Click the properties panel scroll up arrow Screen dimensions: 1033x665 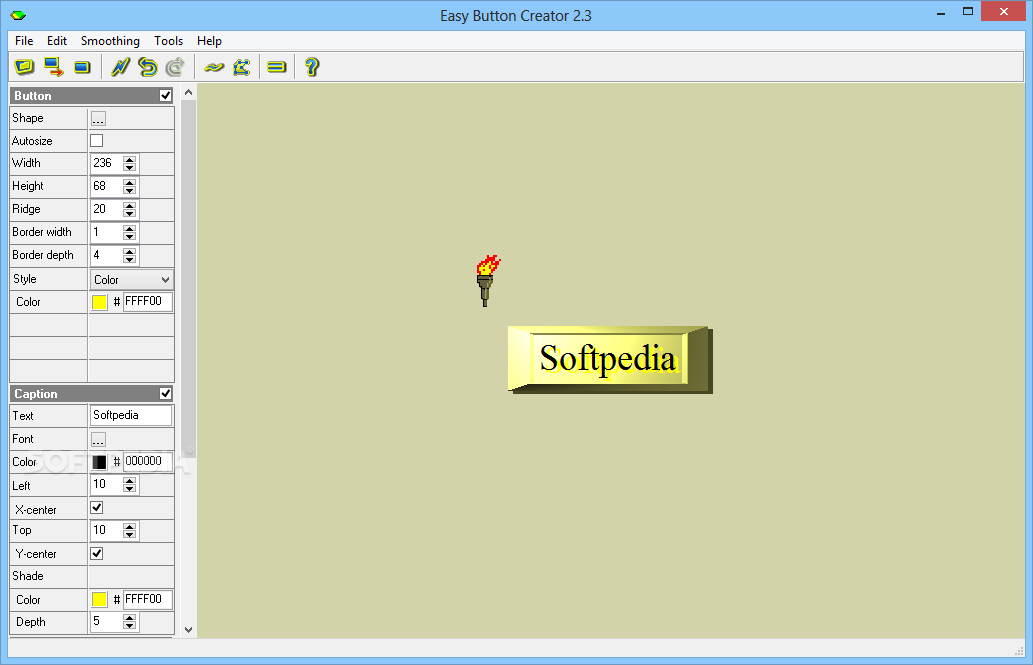coord(188,92)
